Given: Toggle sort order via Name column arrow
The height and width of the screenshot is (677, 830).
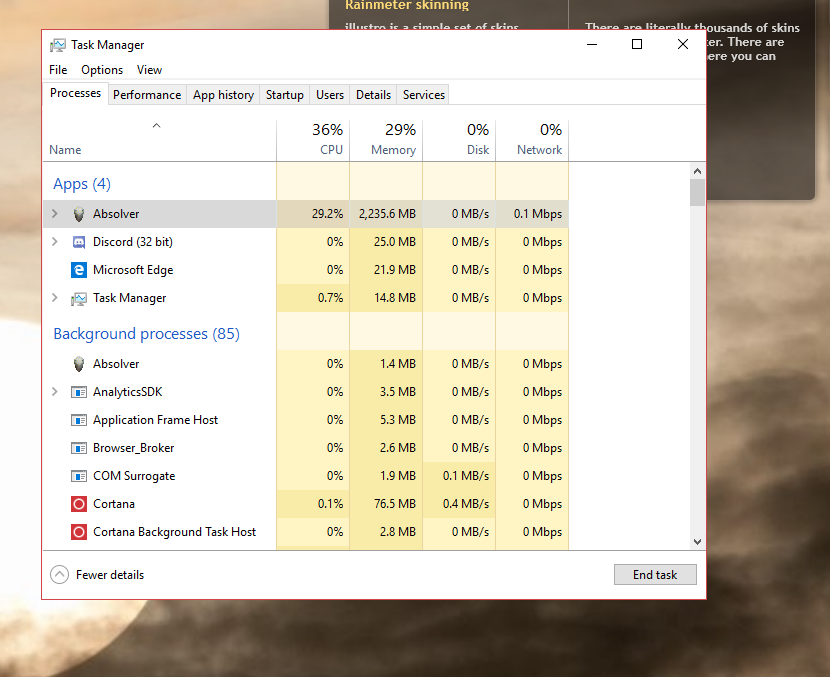Looking at the screenshot, I should coord(156,125).
